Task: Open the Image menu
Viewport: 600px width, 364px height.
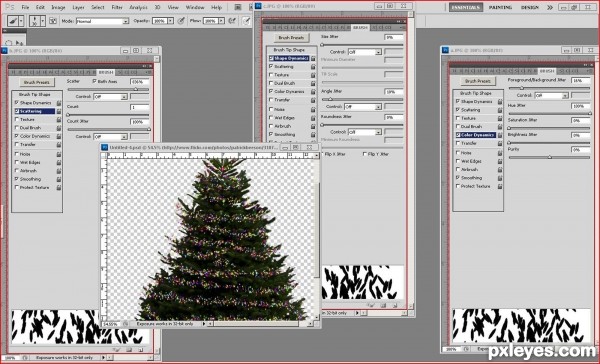Action: pyautogui.click(x=58, y=7)
